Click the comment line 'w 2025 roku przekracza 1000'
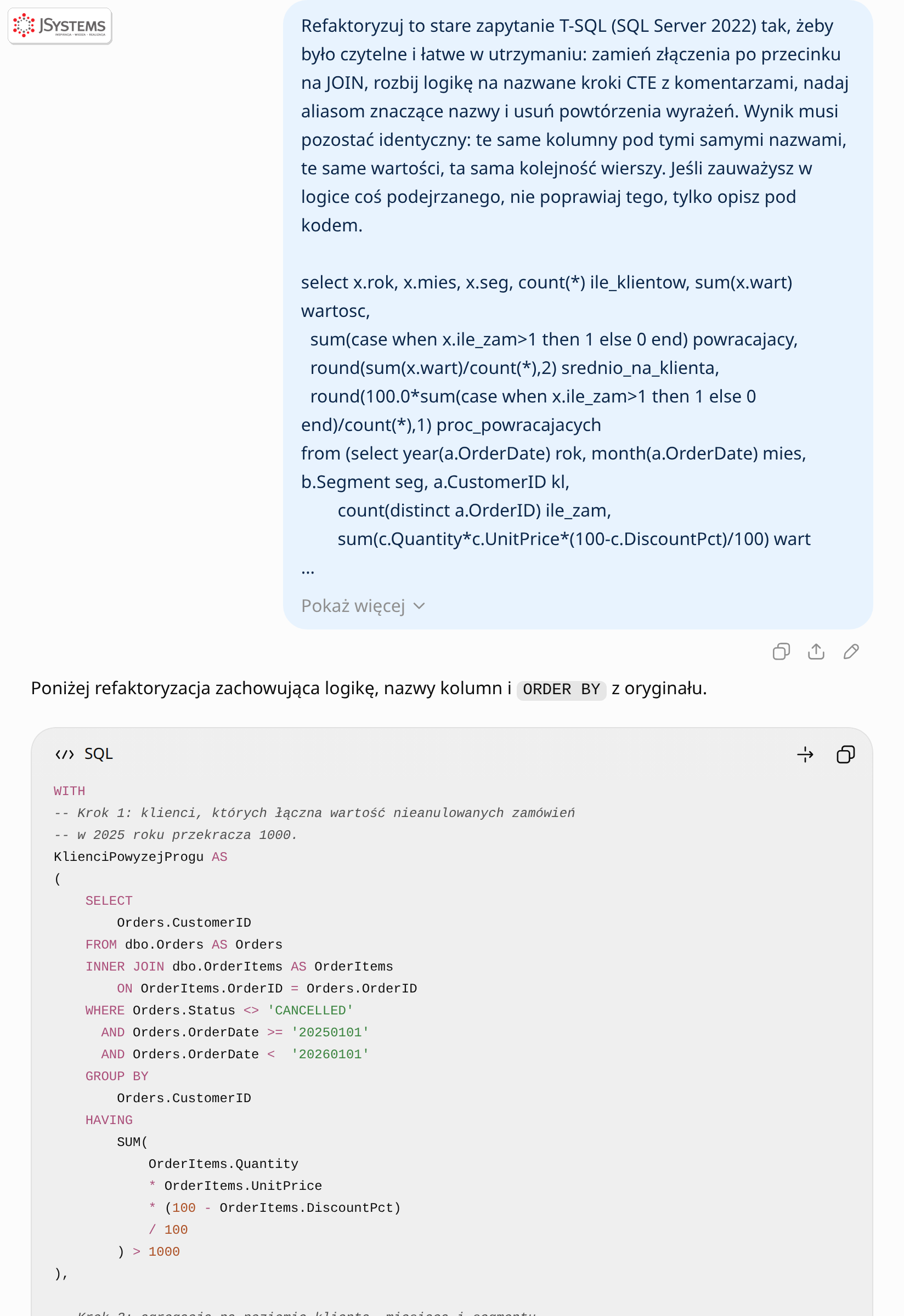Screen dimensions: 904x1316 [x=176, y=835]
